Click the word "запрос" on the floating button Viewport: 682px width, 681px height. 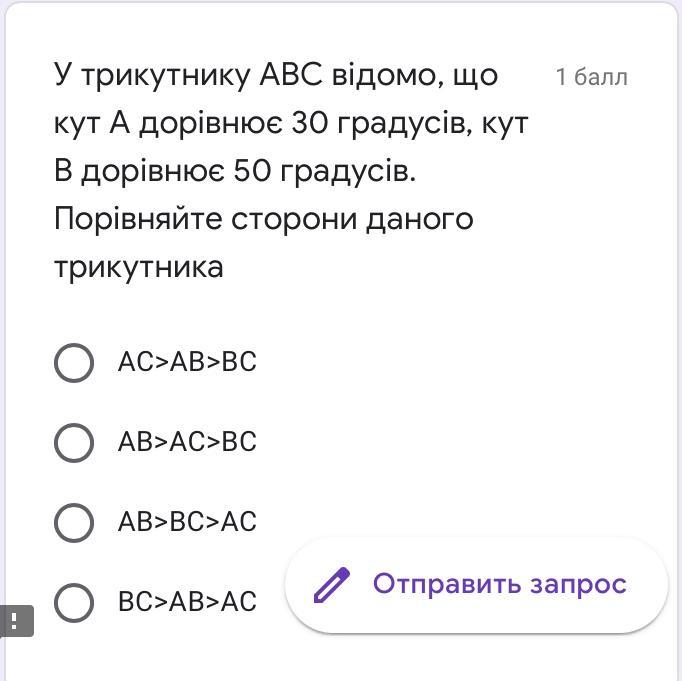[580, 584]
